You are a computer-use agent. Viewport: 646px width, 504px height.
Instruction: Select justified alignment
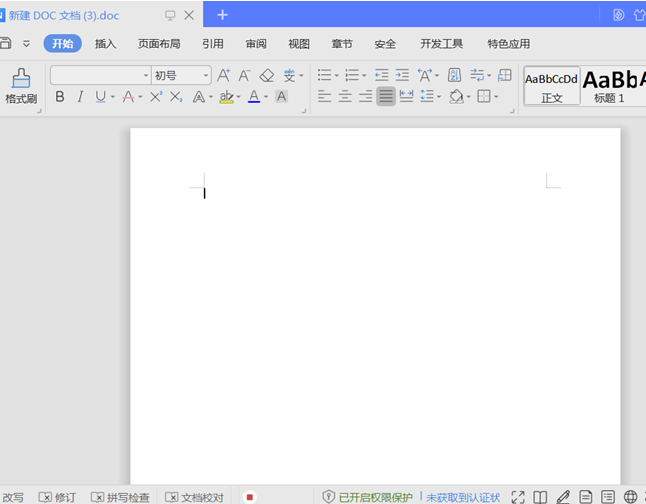tap(386, 96)
